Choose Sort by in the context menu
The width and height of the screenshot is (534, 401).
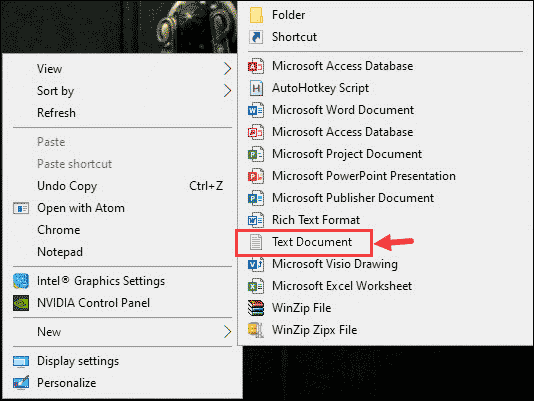point(56,91)
